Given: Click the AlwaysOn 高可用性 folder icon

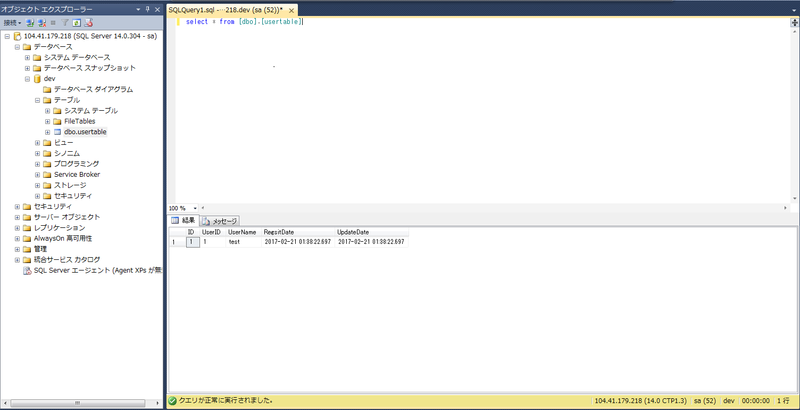Looking at the screenshot, I should coord(27,239).
